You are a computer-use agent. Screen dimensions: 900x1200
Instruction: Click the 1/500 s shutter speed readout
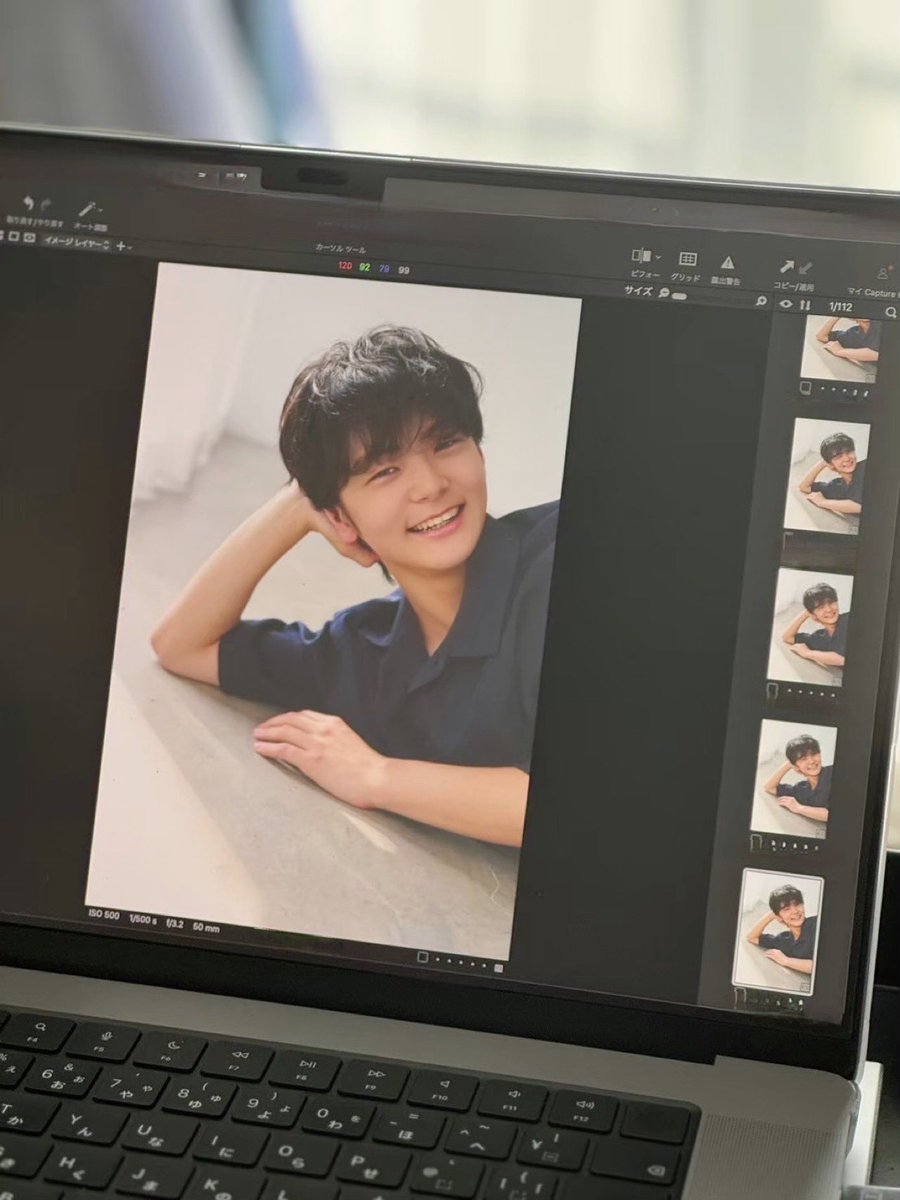(143, 918)
